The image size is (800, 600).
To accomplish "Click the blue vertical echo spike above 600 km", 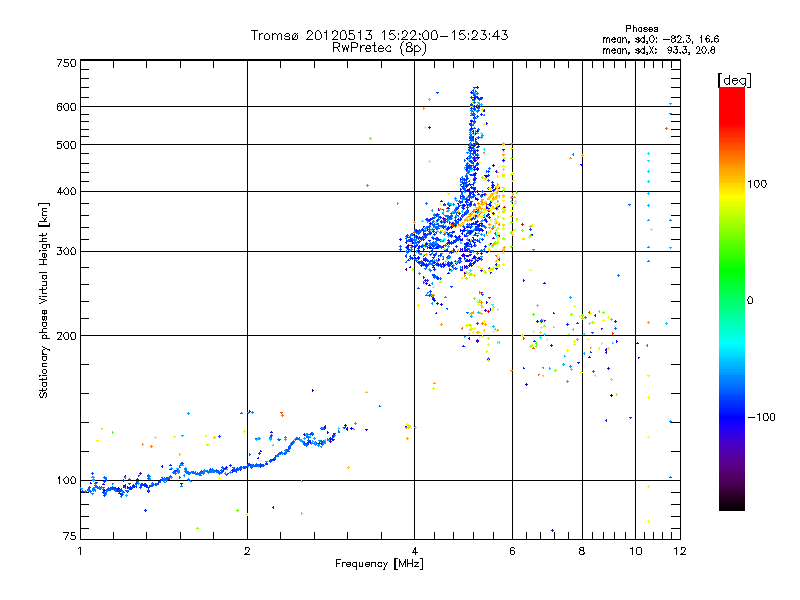I will tap(476, 96).
